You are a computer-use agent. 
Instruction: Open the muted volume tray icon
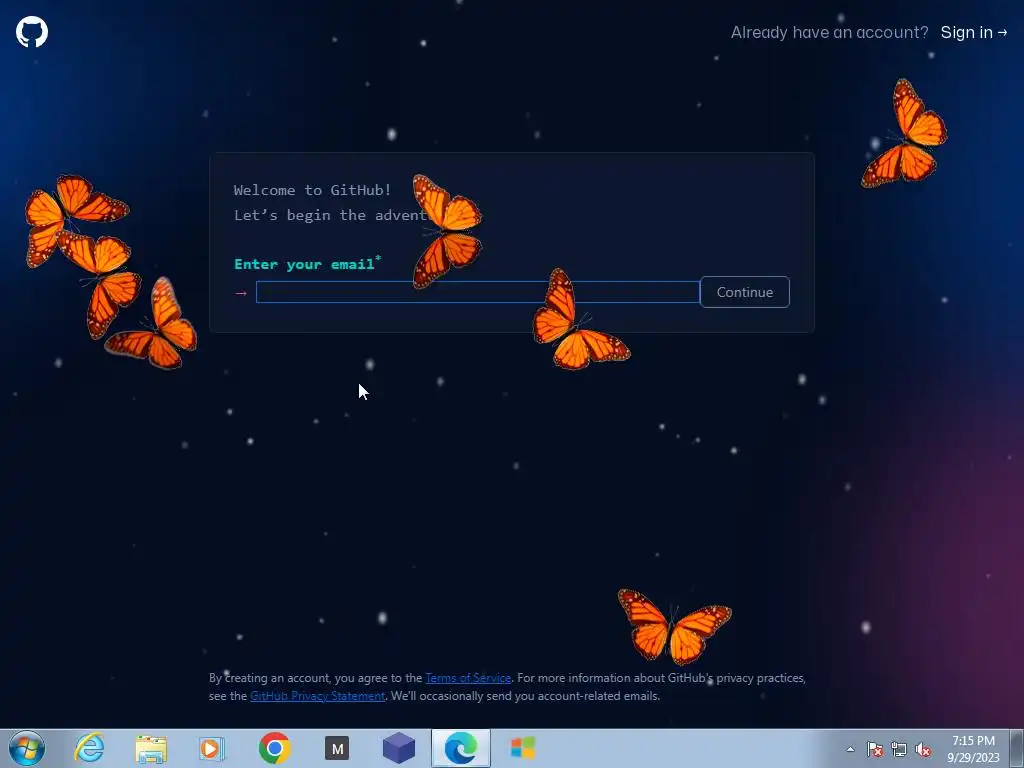tap(923, 749)
